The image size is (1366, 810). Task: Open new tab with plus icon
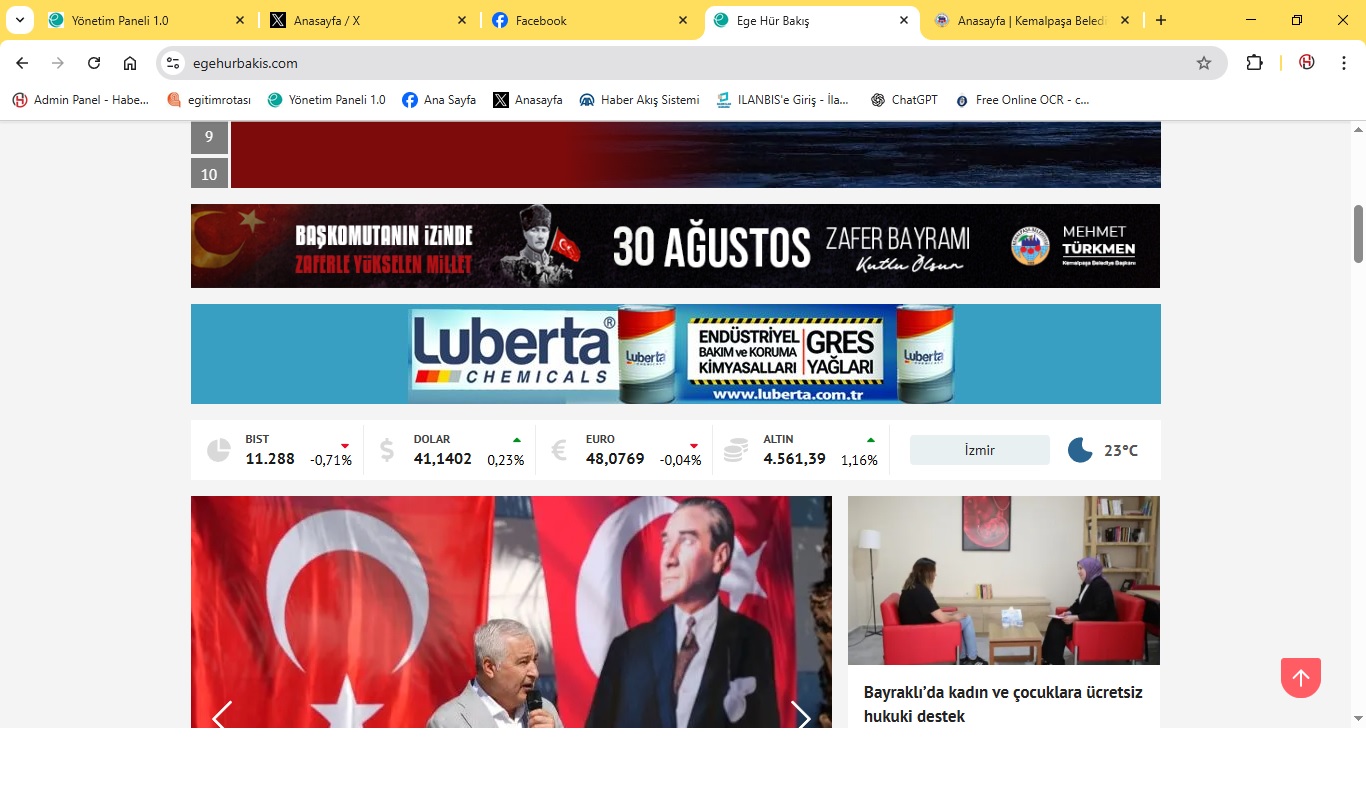(1161, 20)
